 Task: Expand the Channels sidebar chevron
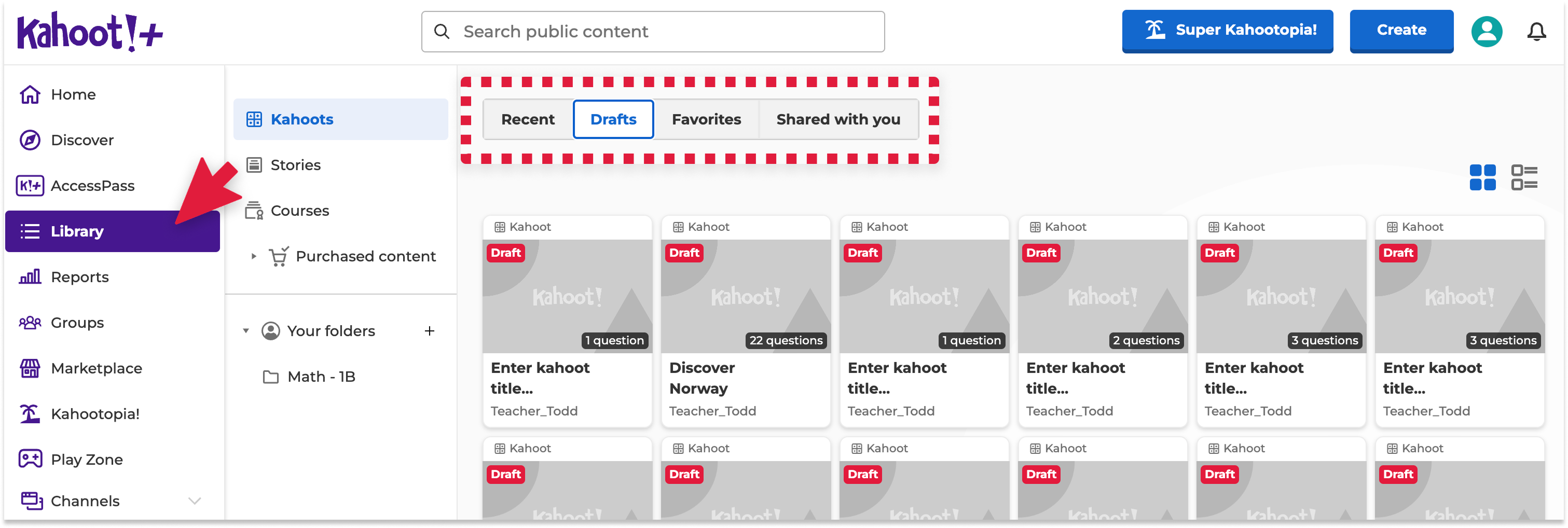coord(195,501)
